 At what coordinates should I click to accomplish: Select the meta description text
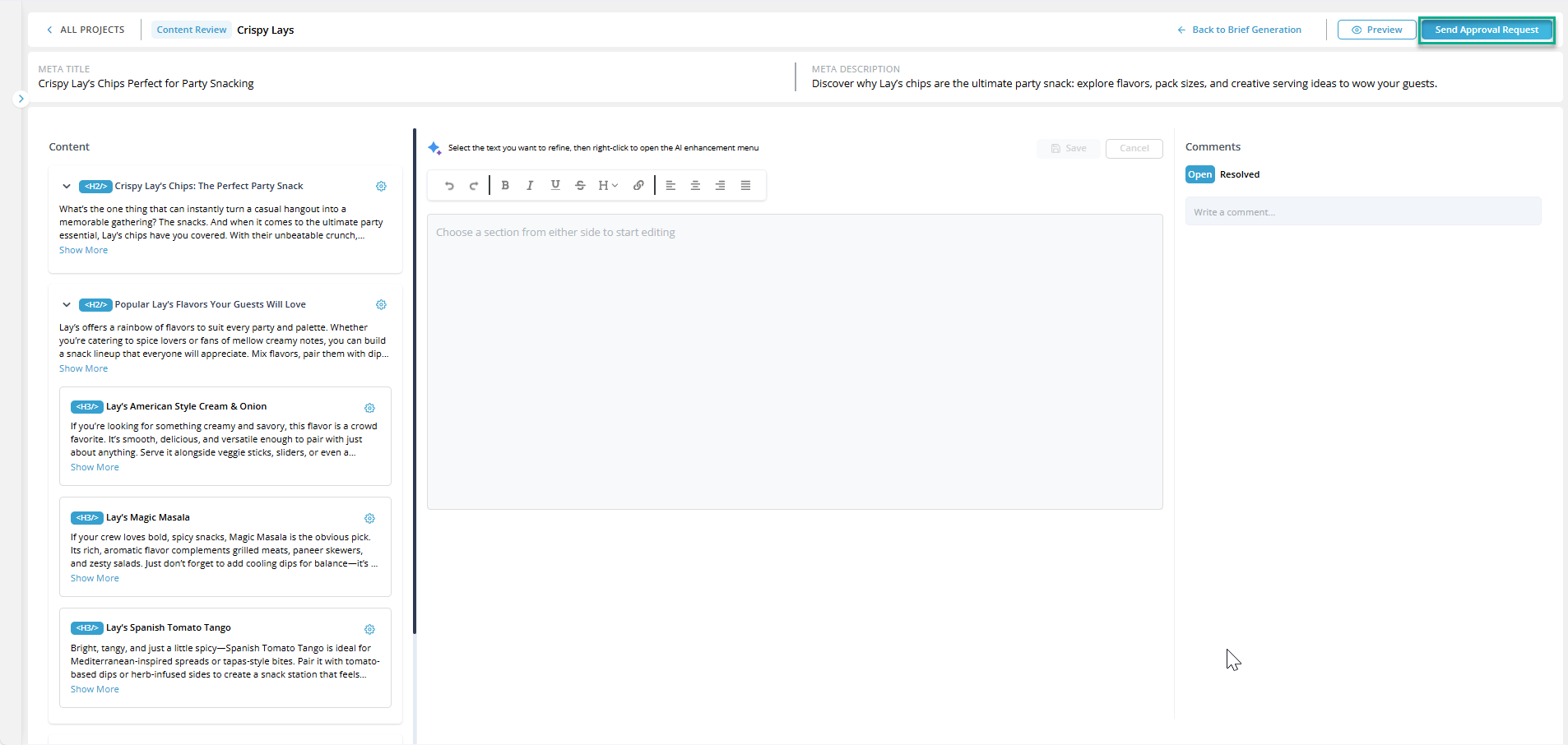[x=1124, y=84]
